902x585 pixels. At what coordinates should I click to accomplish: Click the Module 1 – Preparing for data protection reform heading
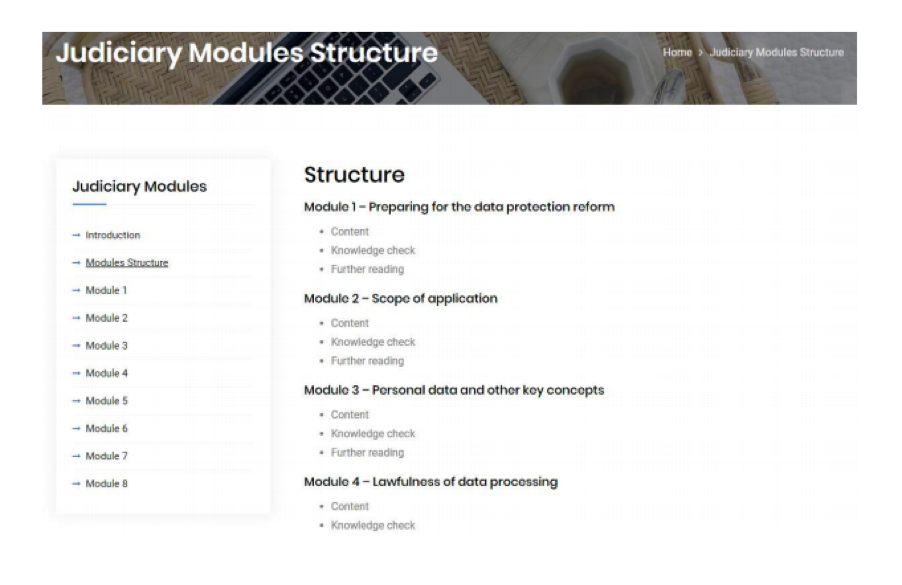point(459,207)
